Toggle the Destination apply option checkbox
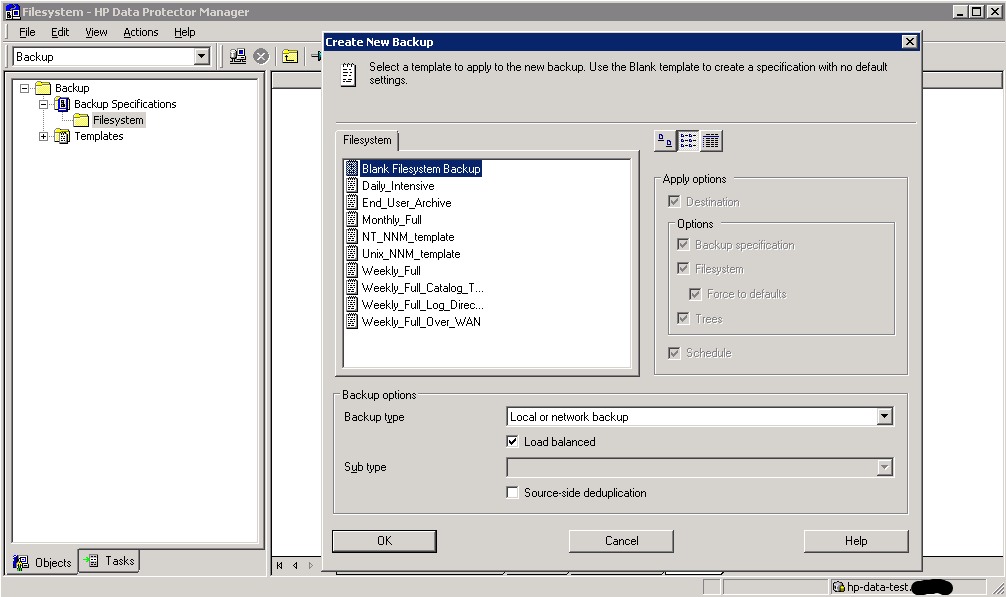The image size is (1006, 597). (674, 201)
